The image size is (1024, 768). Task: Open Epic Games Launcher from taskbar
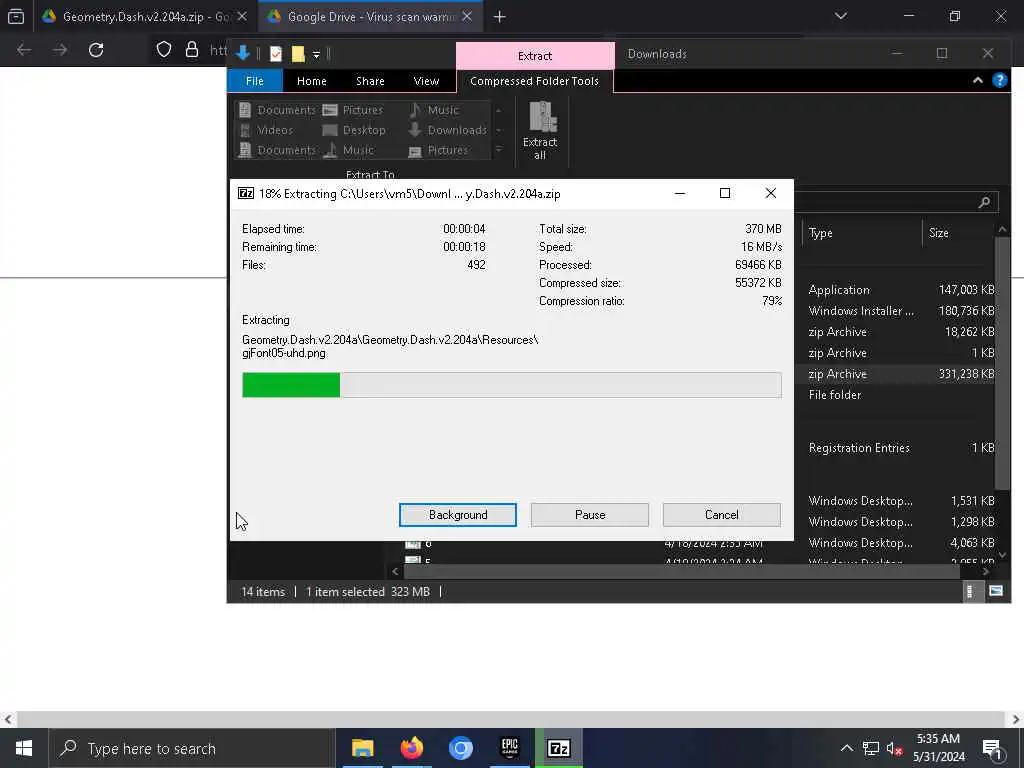[509, 748]
